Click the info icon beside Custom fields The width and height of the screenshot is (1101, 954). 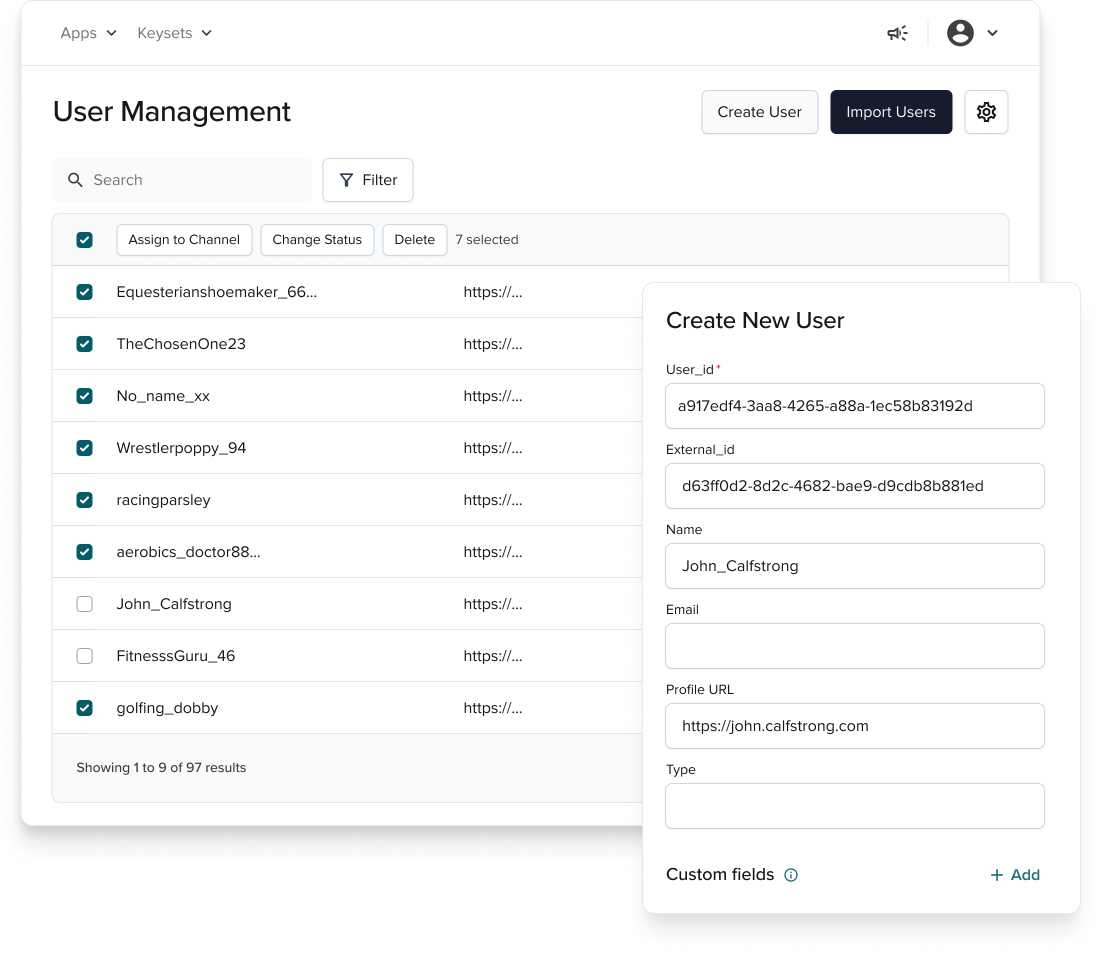(x=791, y=875)
